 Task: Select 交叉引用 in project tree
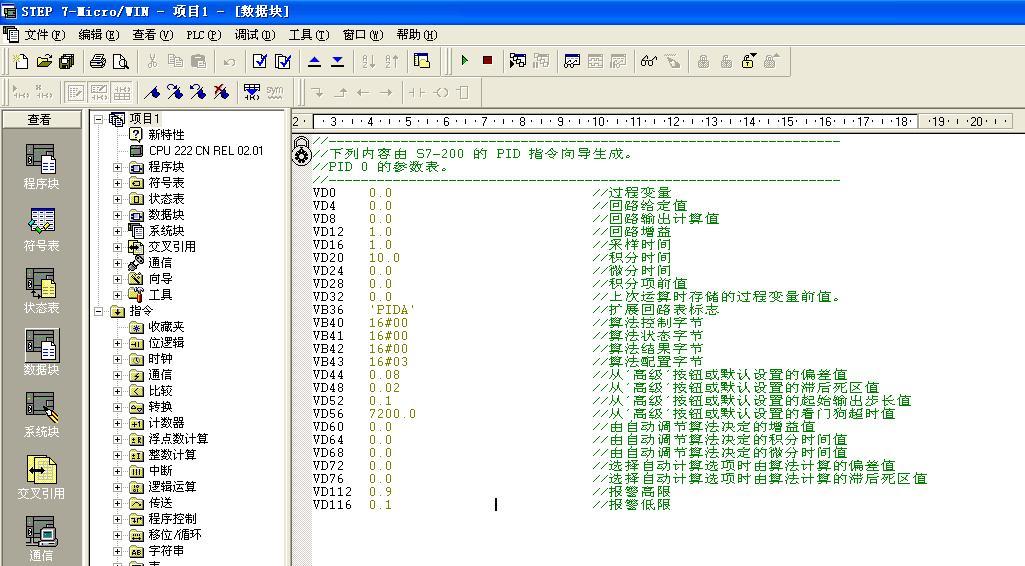(172, 247)
